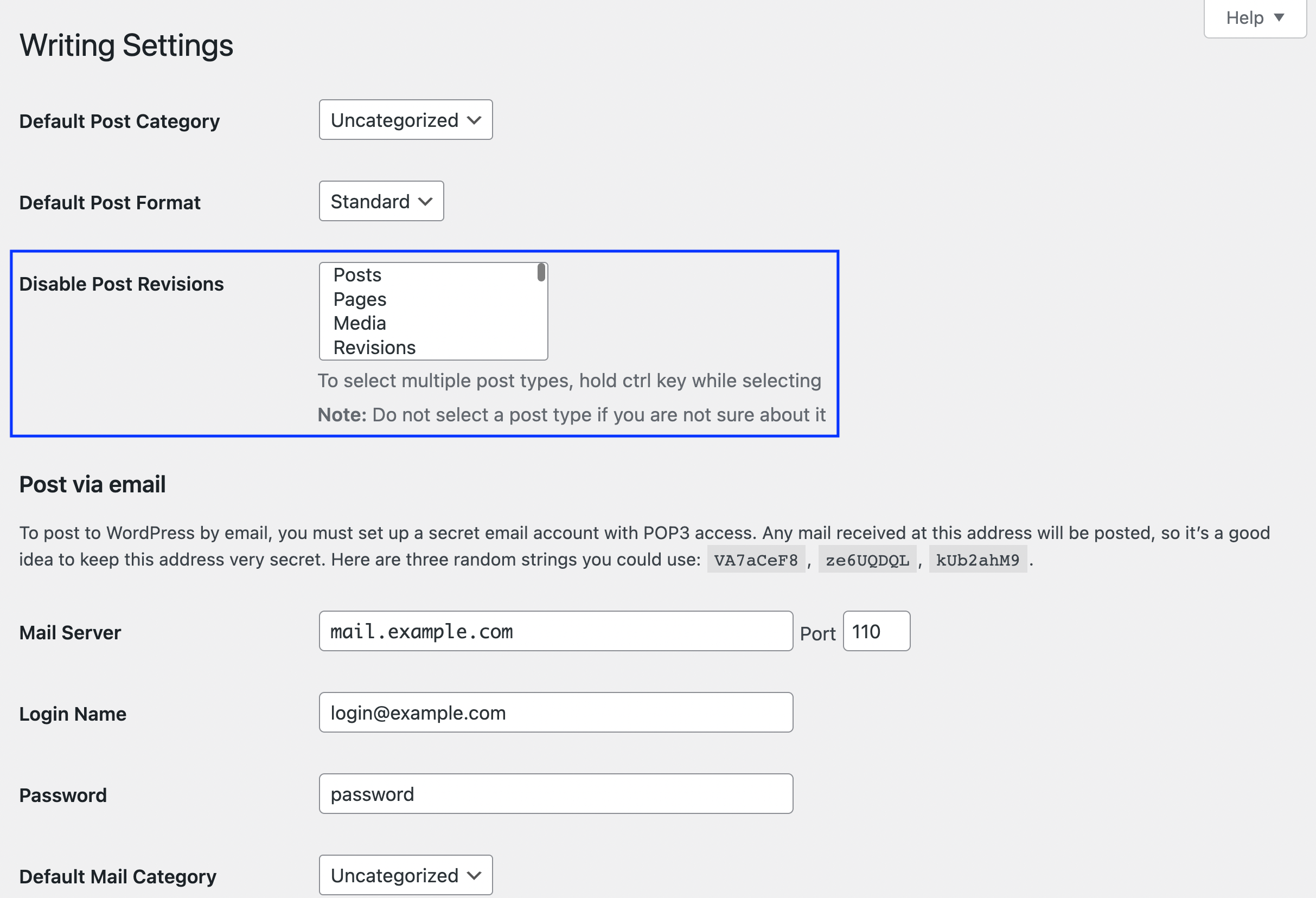This screenshot has width=1316, height=898.
Task: Select Posts in the Disable Post Revisions list
Action: pos(357,274)
